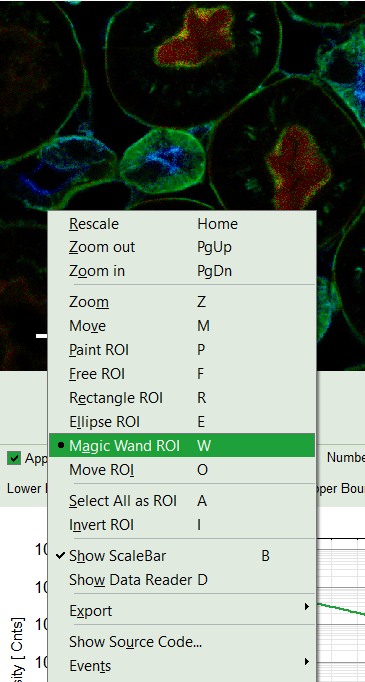365x682 pixels.
Task: Expand the Events submenu arrow
Action: coord(307,662)
